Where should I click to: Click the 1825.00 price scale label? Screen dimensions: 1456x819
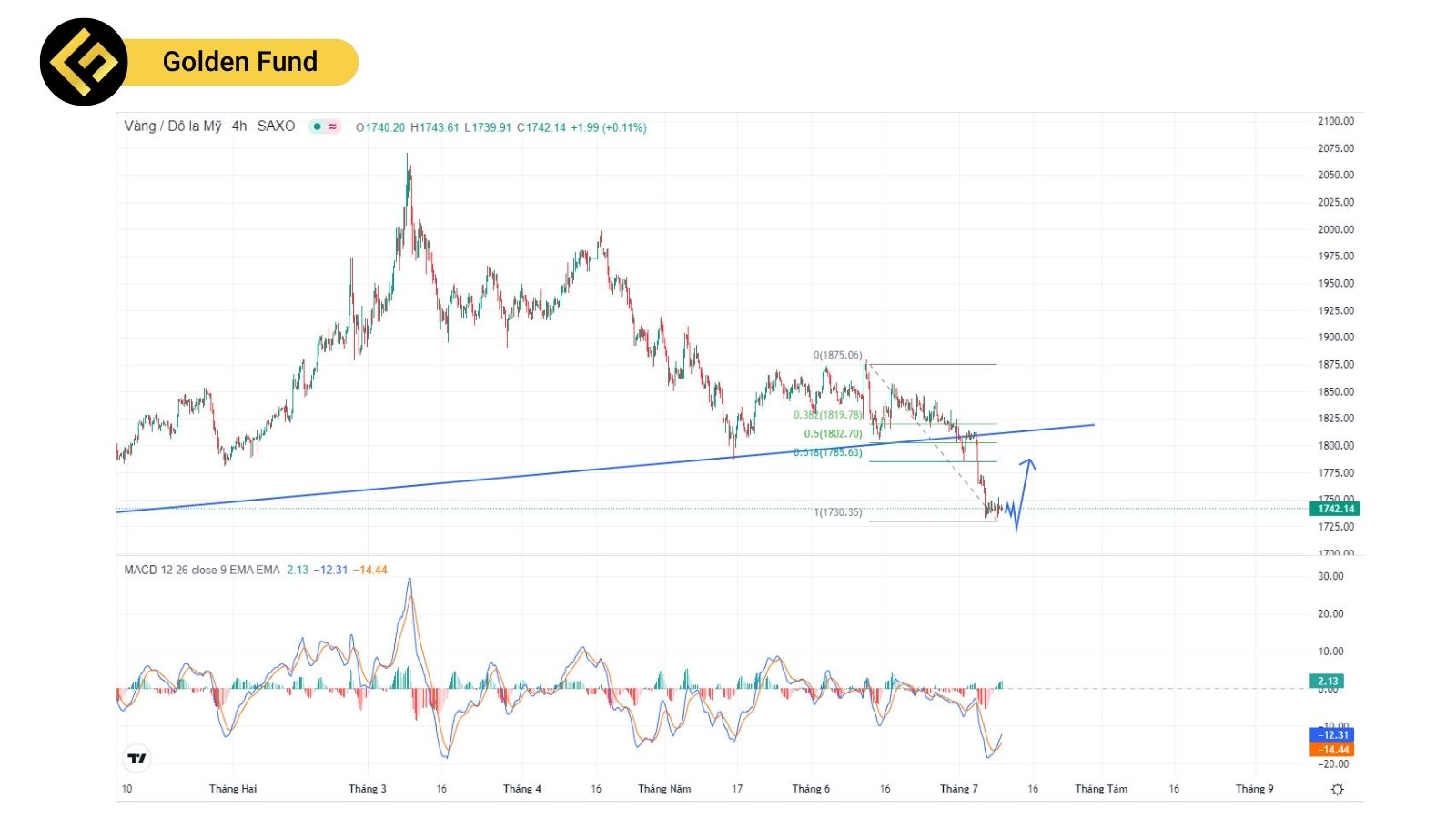coord(1336,419)
